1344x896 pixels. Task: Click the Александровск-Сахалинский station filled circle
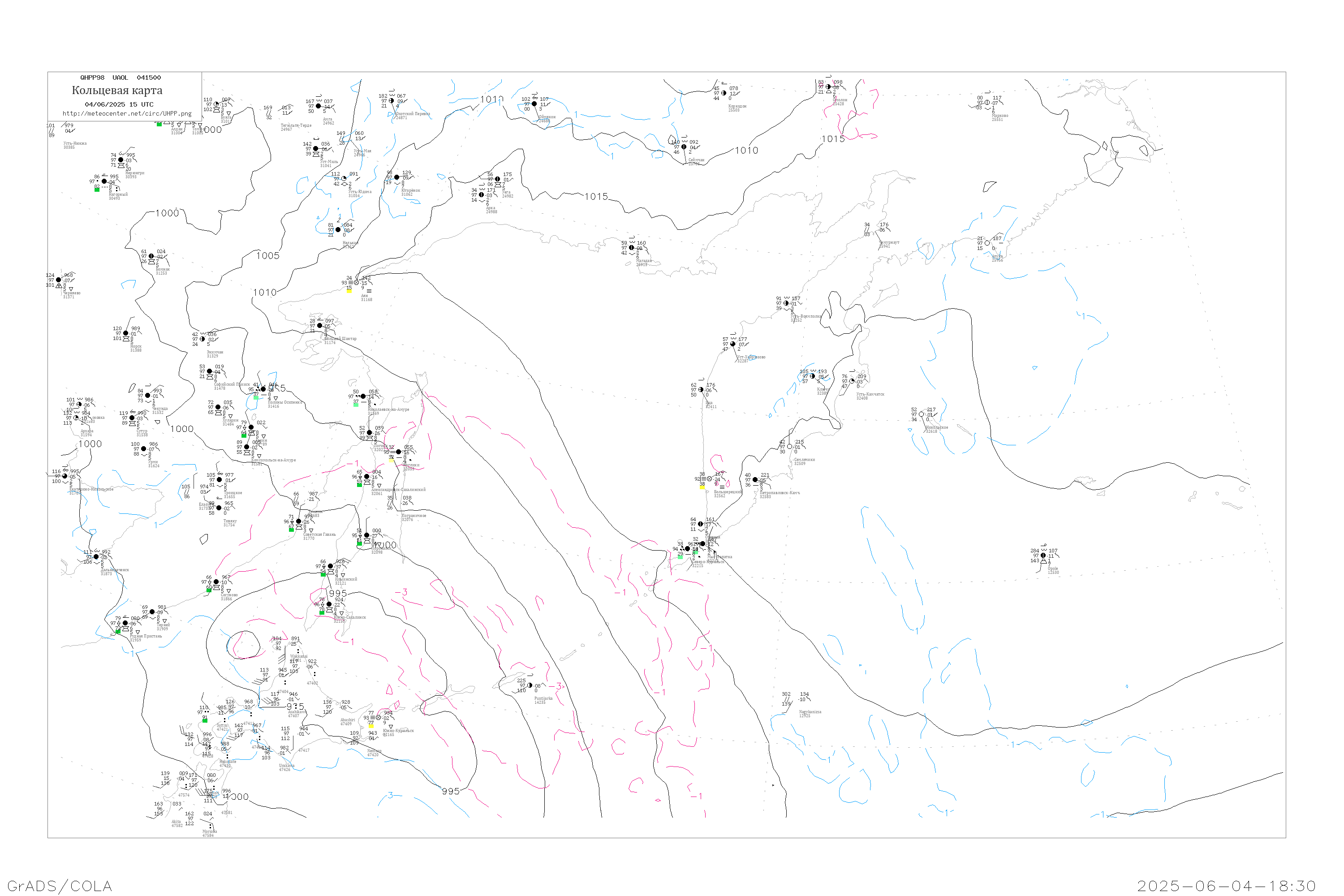pos(367,477)
